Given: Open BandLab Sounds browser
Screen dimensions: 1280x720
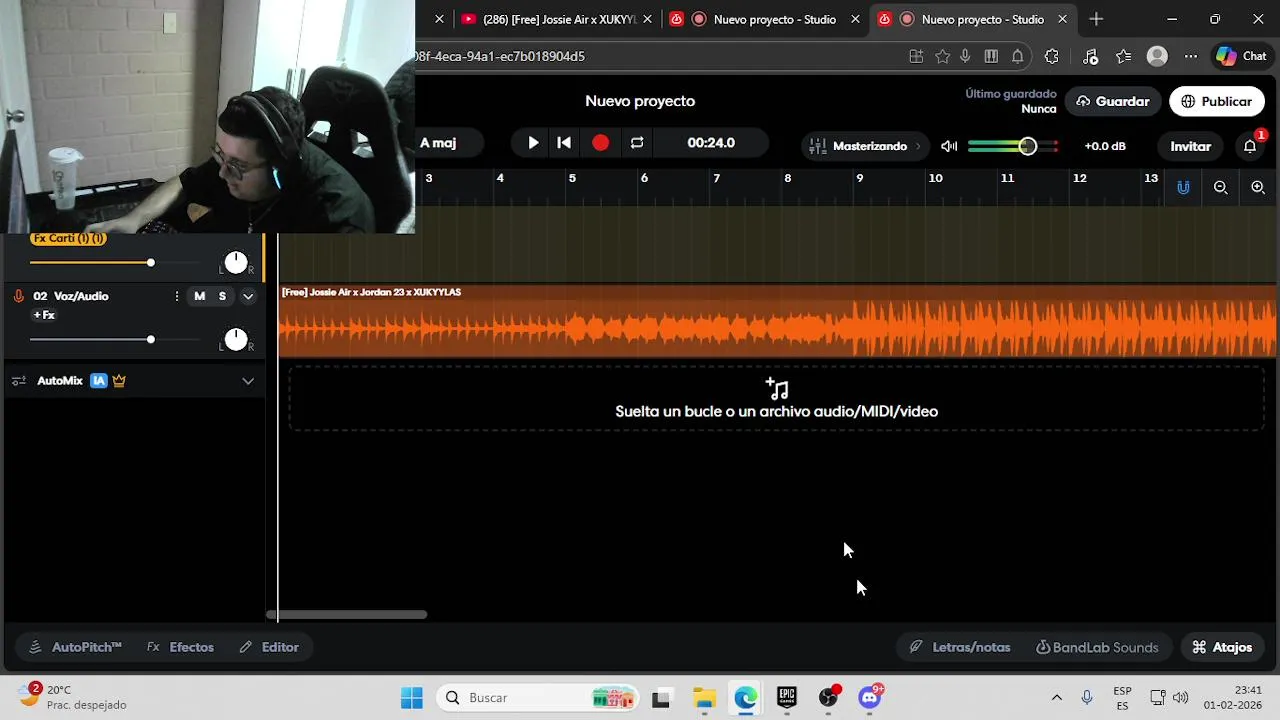Looking at the screenshot, I should click(x=1097, y=647).
